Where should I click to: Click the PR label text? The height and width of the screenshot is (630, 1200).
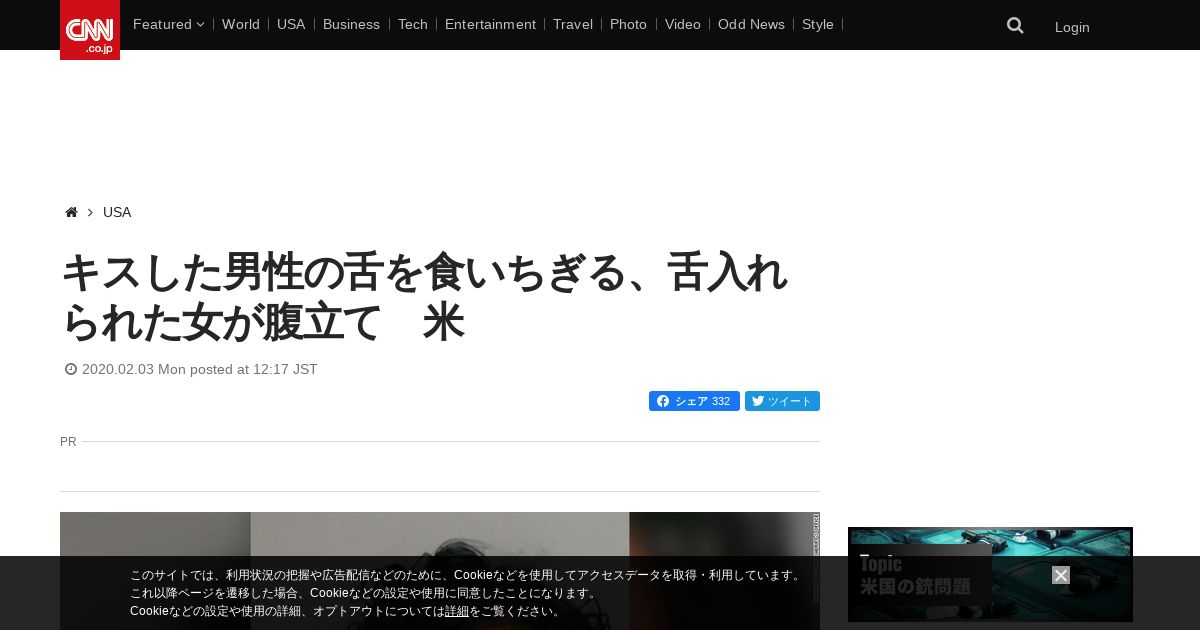point(68,441)
